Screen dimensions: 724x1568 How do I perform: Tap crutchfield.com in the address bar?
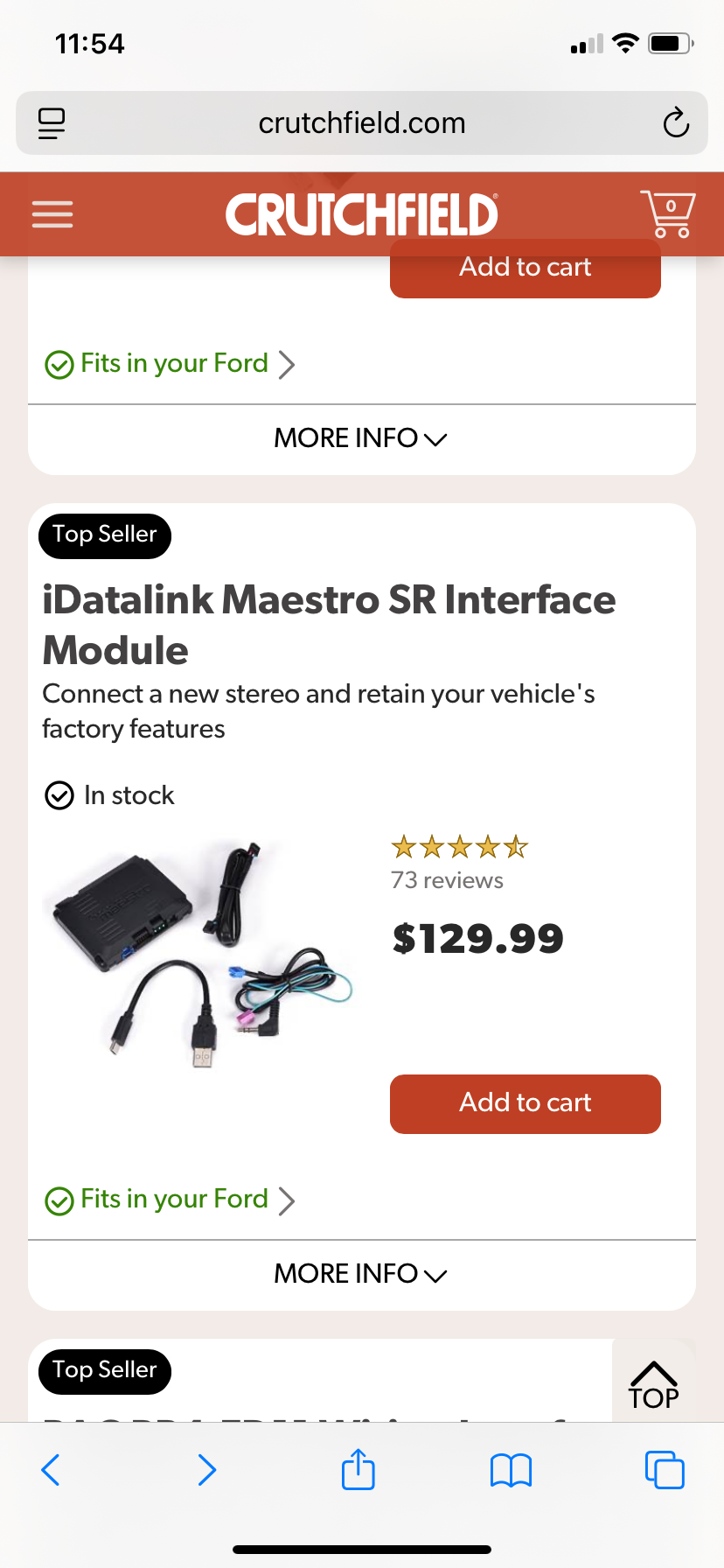tap(360, 122)
